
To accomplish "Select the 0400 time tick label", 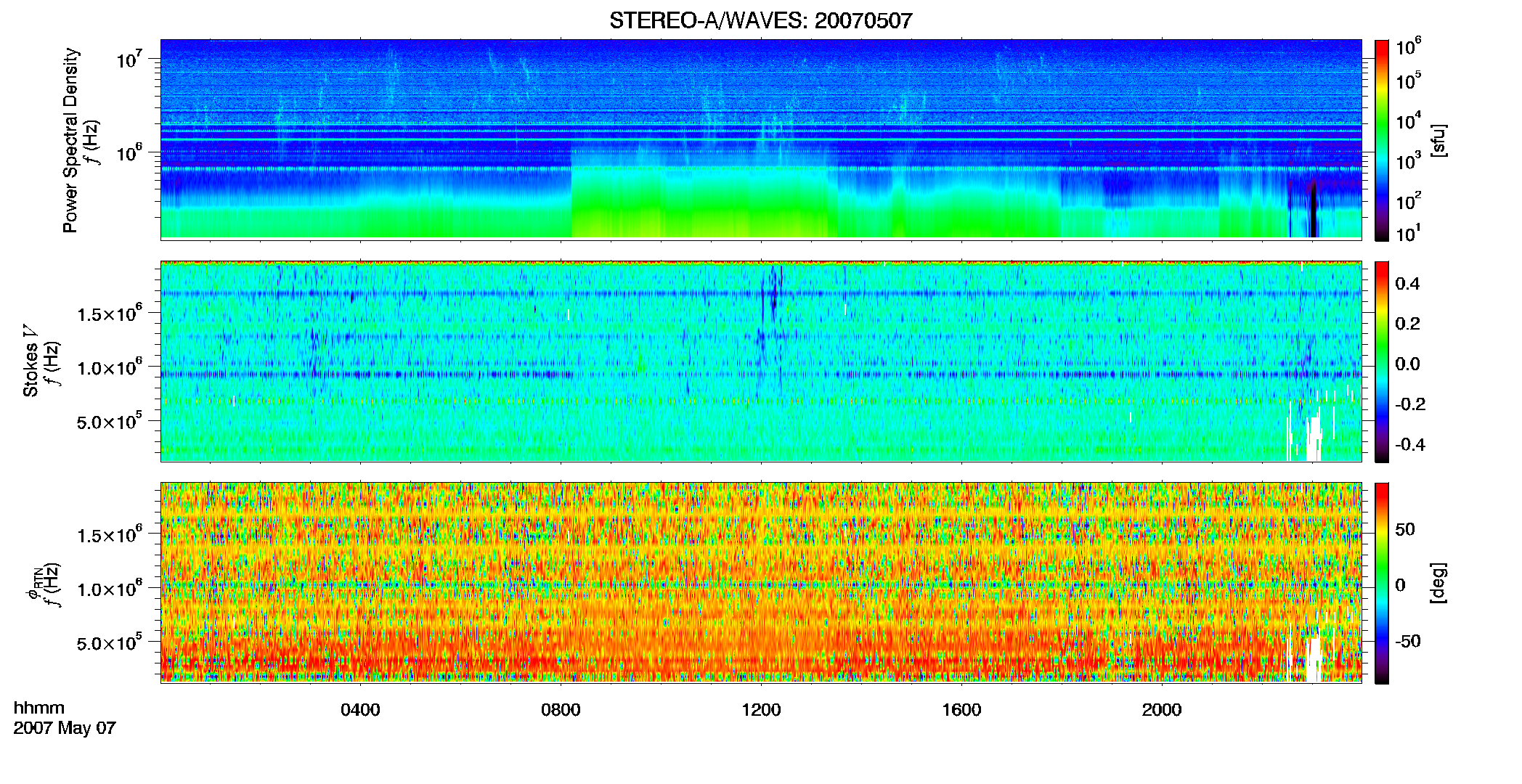I will pos(360,710).
